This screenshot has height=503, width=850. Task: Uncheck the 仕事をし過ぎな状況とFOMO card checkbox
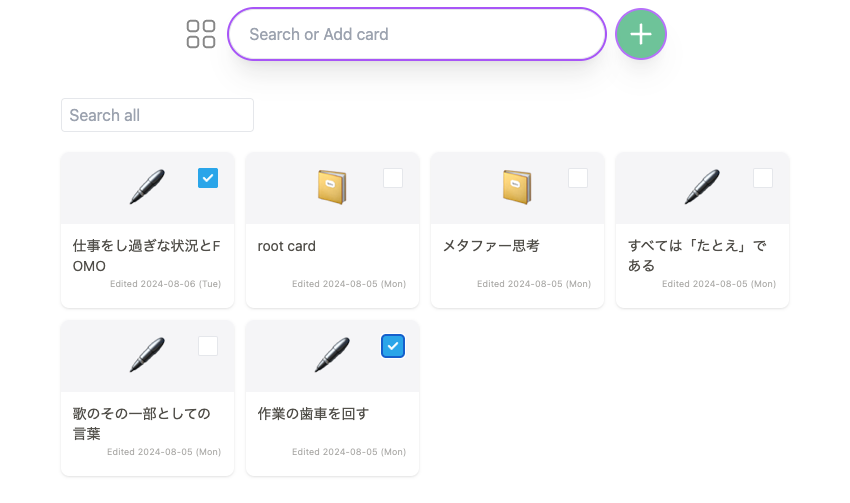coord(208,178)
